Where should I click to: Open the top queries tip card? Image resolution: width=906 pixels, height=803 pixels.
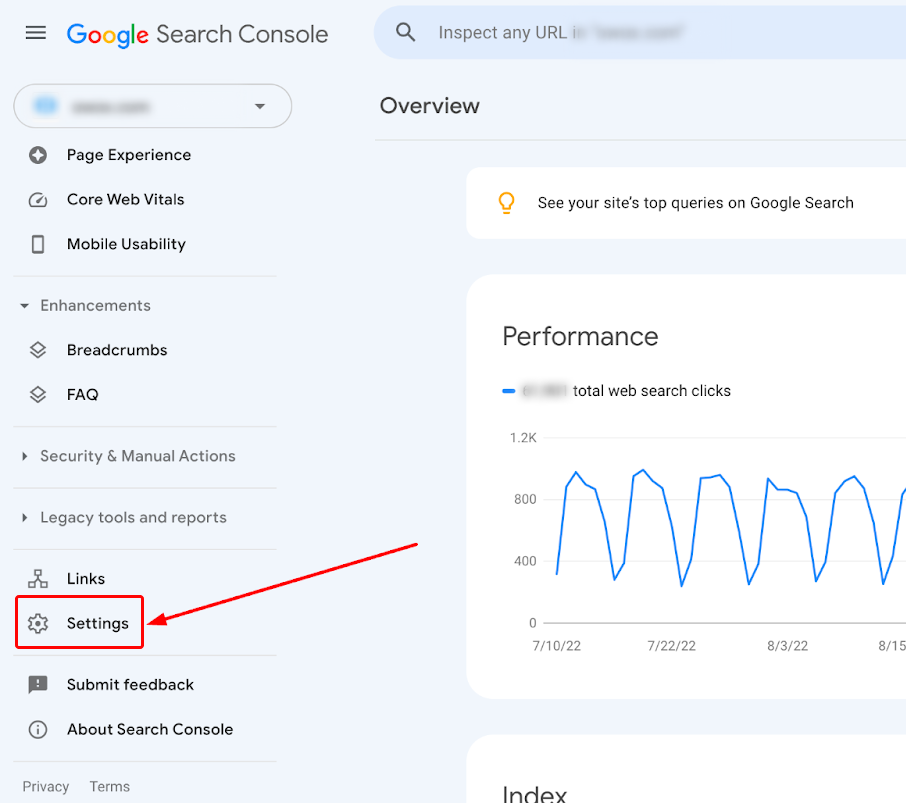[x=686, y=203]
